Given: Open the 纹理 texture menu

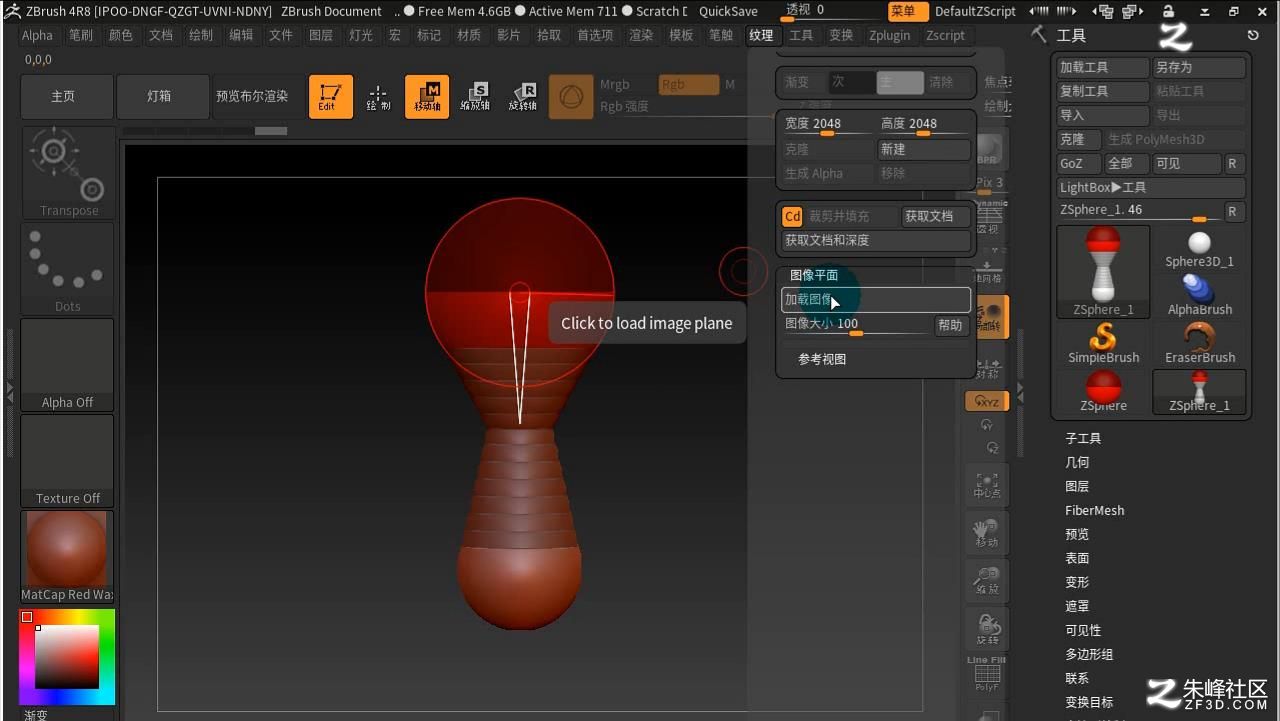Looking at the screenshot, I should (761, 35).
